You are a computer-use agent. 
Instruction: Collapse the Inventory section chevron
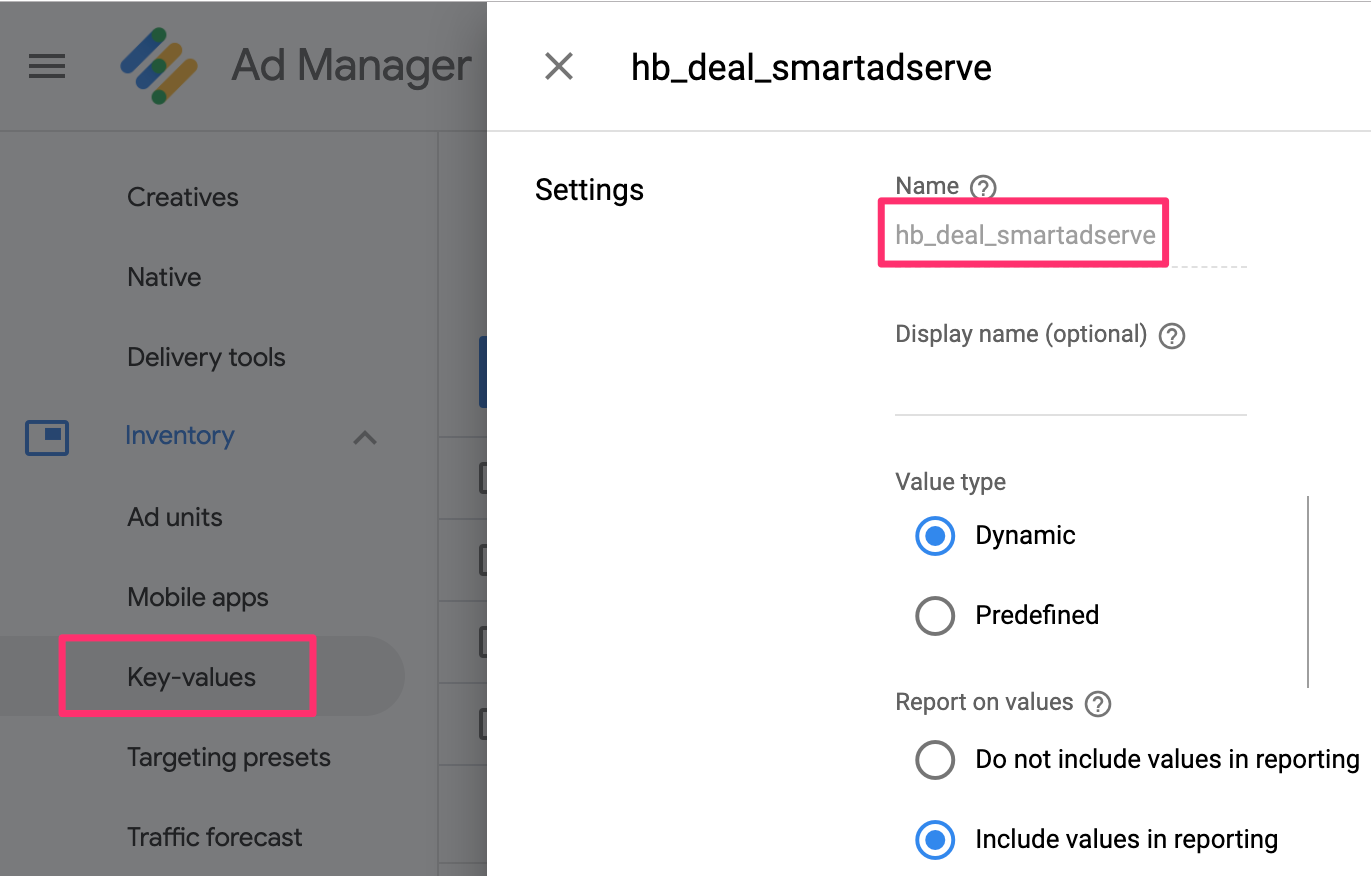[365, 438]
